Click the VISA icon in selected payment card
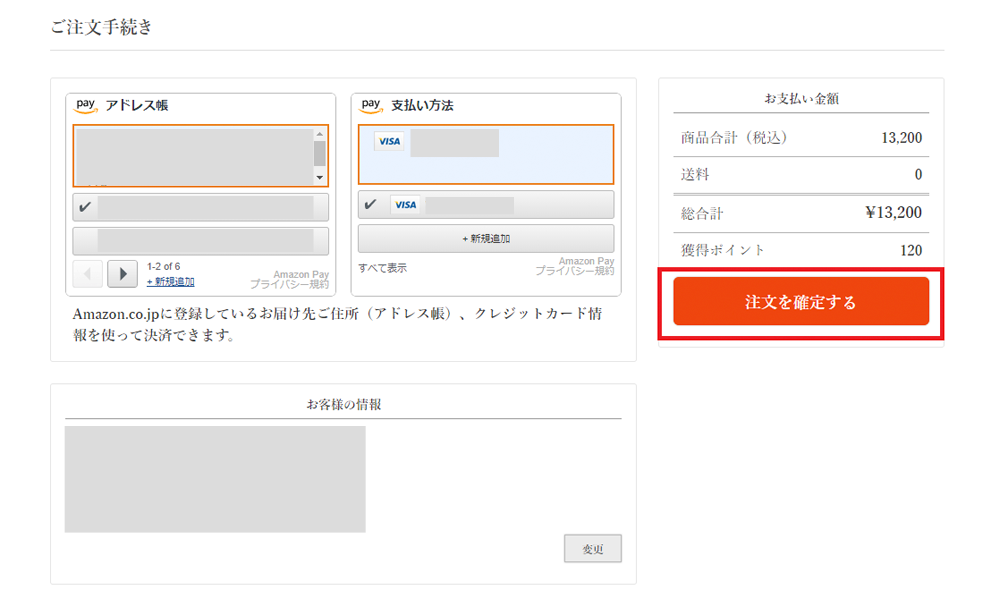 (389, 142)
